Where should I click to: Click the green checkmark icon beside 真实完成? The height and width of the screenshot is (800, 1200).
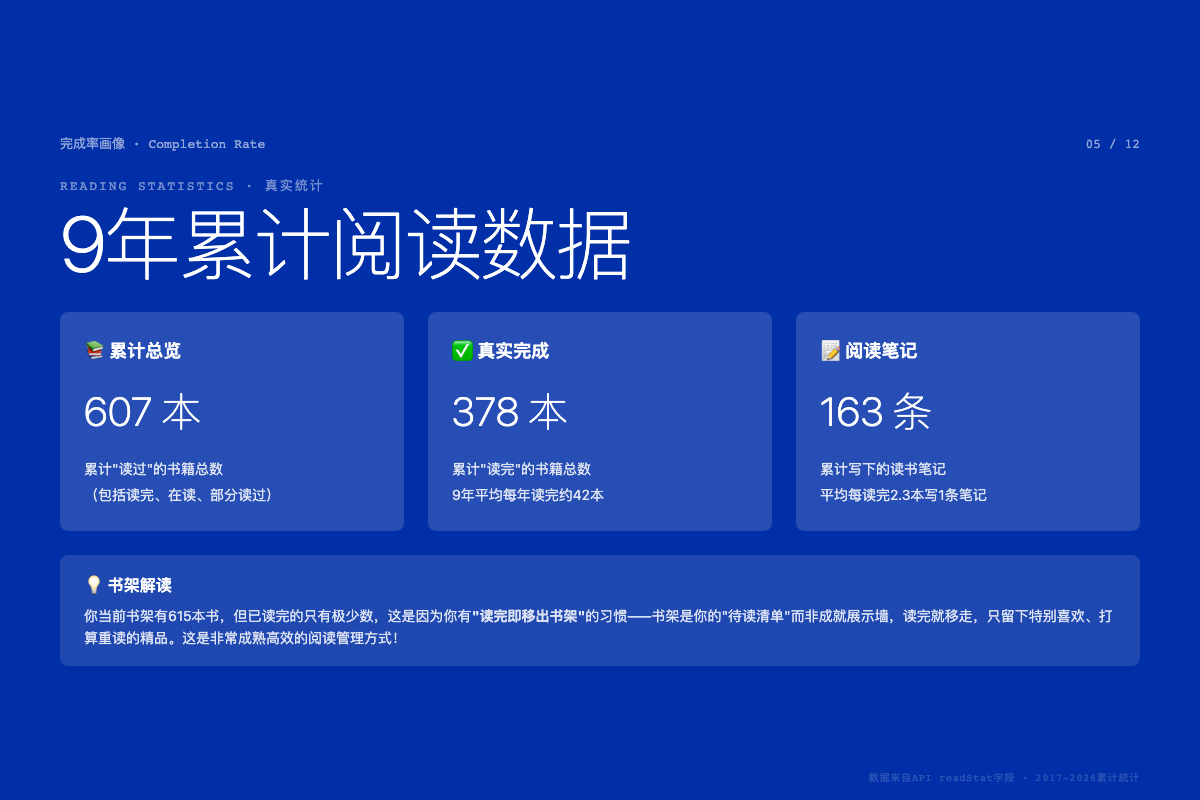point(462,351)
